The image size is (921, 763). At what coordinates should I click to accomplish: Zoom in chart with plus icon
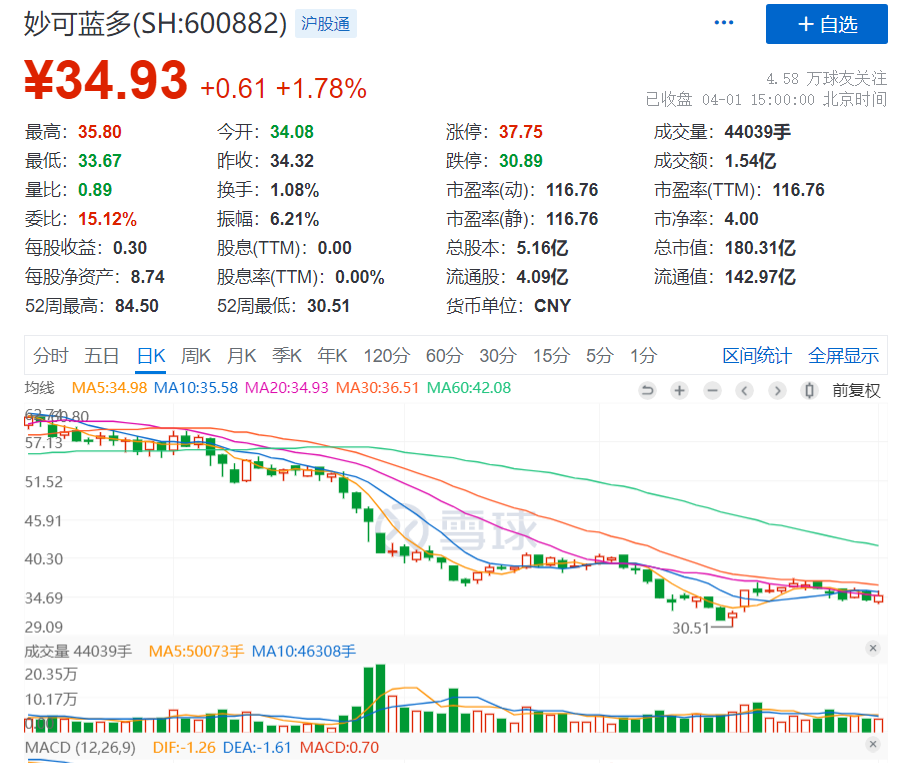[680, 390]
